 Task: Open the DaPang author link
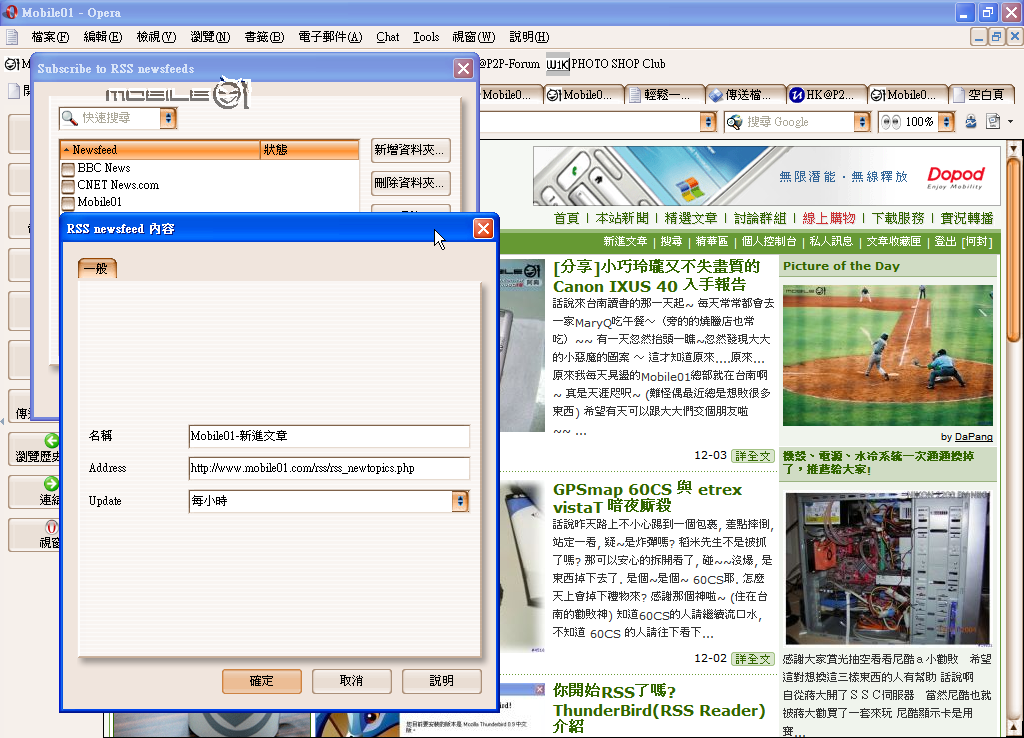pyautogui.click(x=973, y=437)
